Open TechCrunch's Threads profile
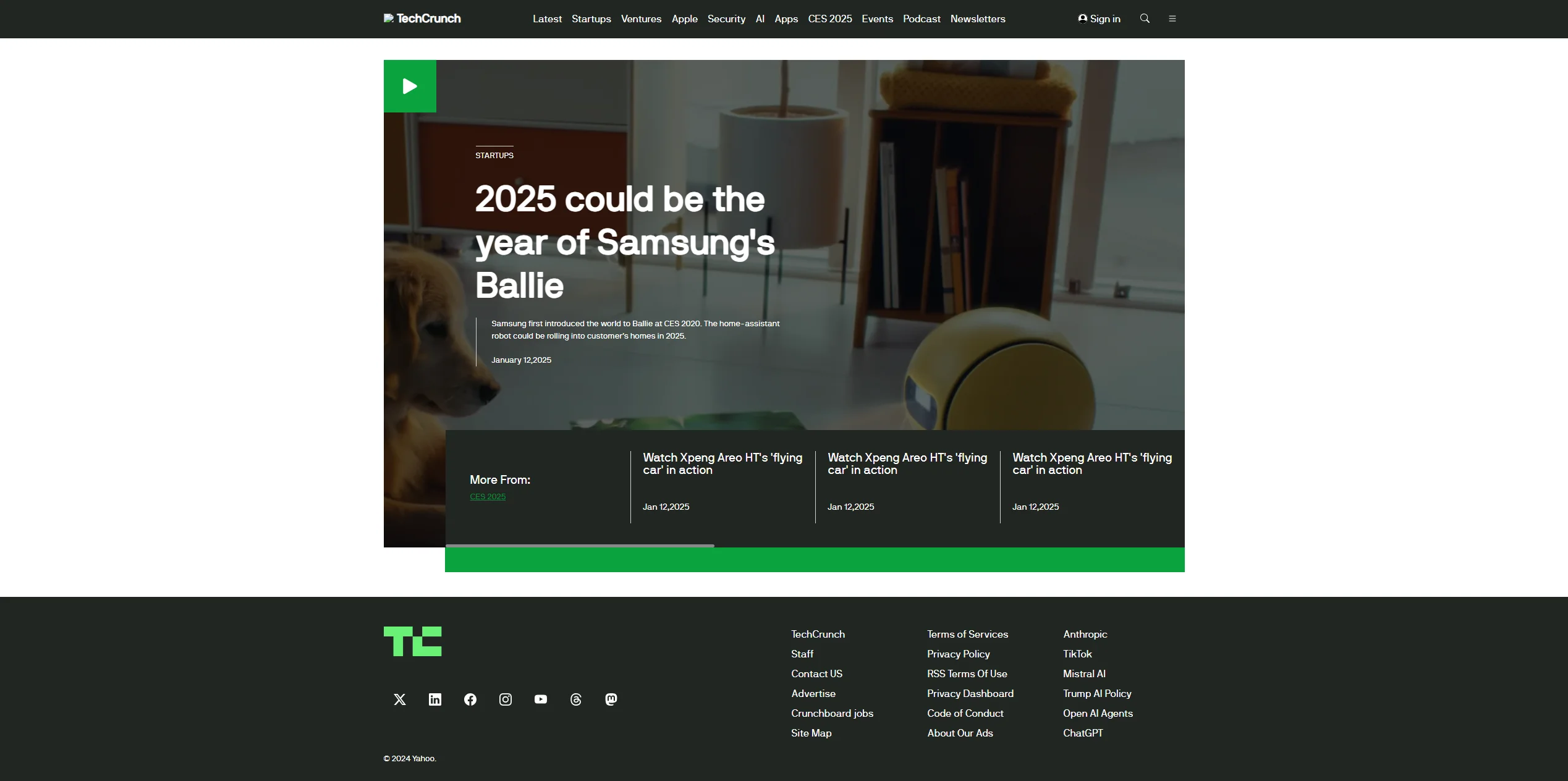 [x=575, y=699]
